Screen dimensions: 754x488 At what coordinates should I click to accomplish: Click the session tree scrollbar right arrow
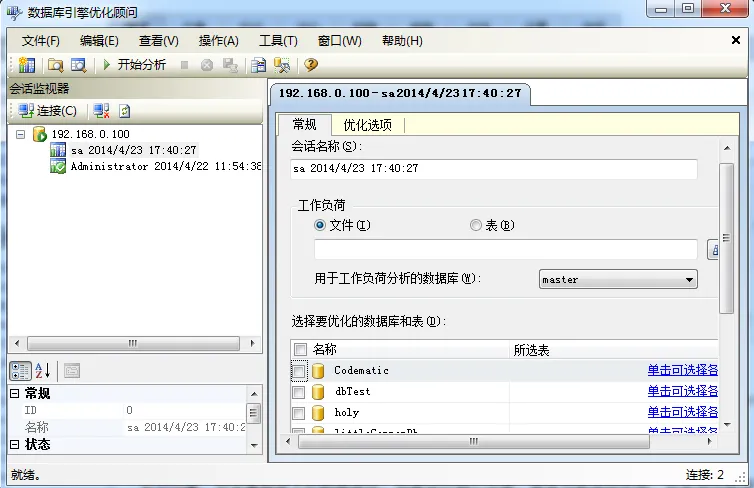(x=252, y=343)
